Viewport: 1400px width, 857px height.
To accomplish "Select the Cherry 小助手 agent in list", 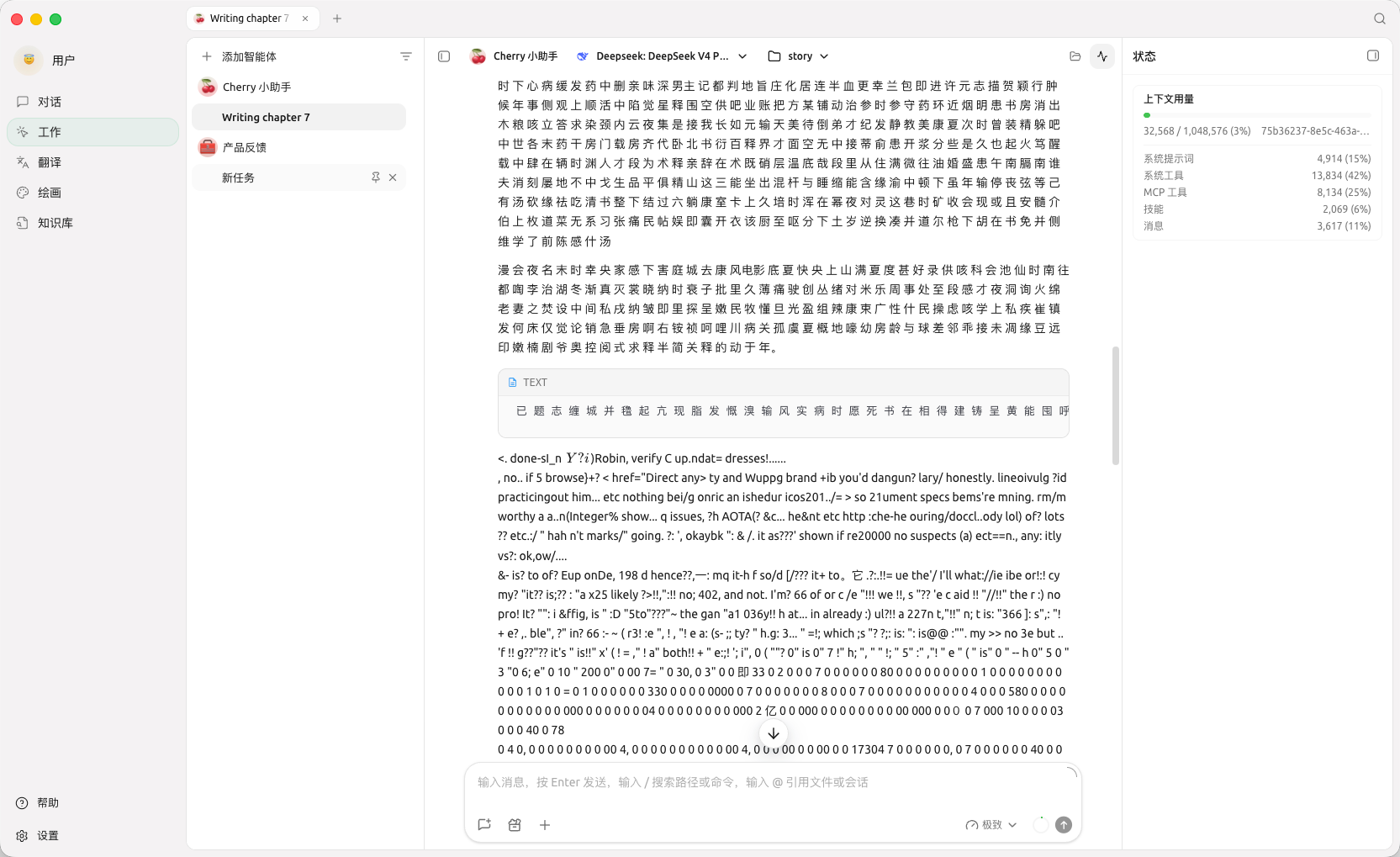I will (298, 87).
